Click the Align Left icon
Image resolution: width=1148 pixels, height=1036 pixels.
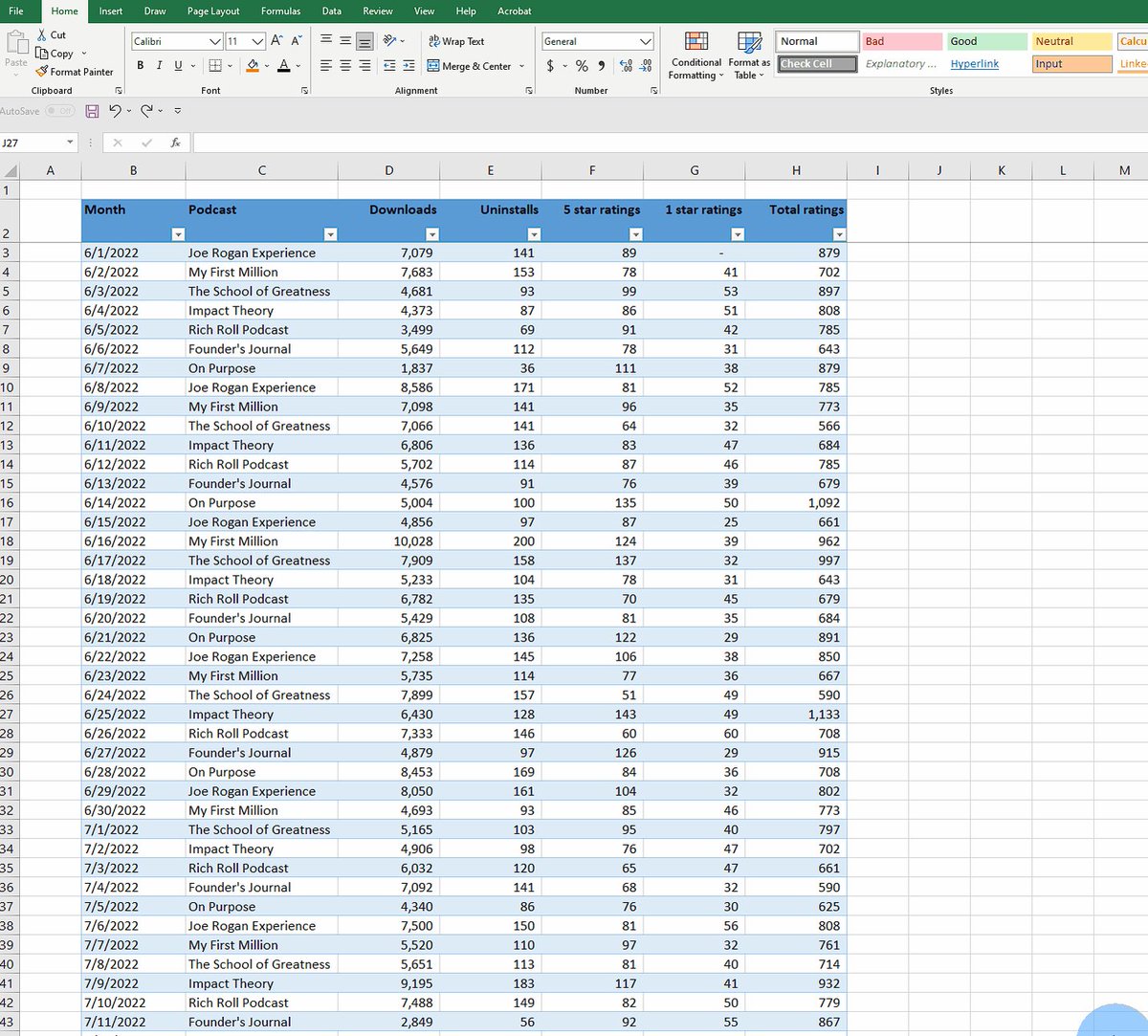(x=326, y=66)
